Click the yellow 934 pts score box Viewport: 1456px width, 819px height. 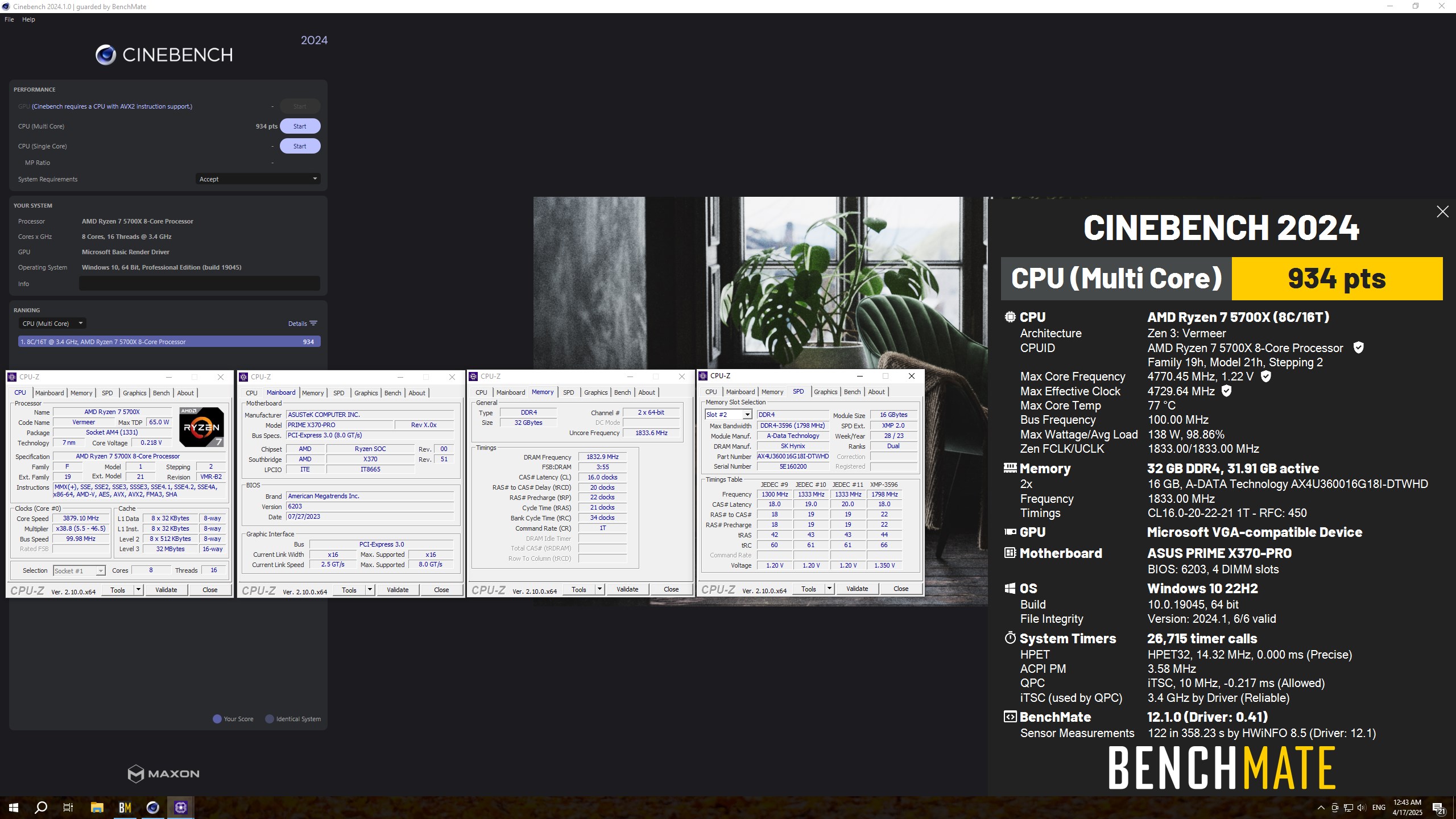pyautogui.click(x=1337, y=279)
